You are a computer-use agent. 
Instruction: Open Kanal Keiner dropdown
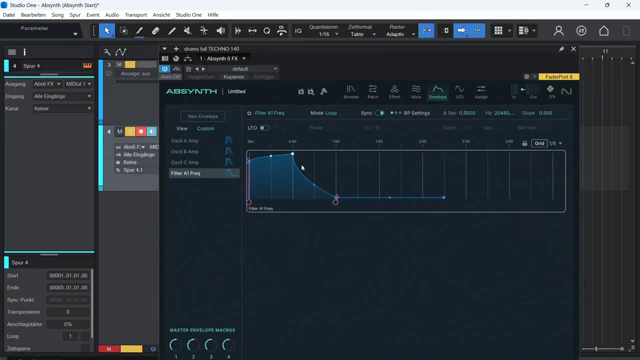click(62, 109)
